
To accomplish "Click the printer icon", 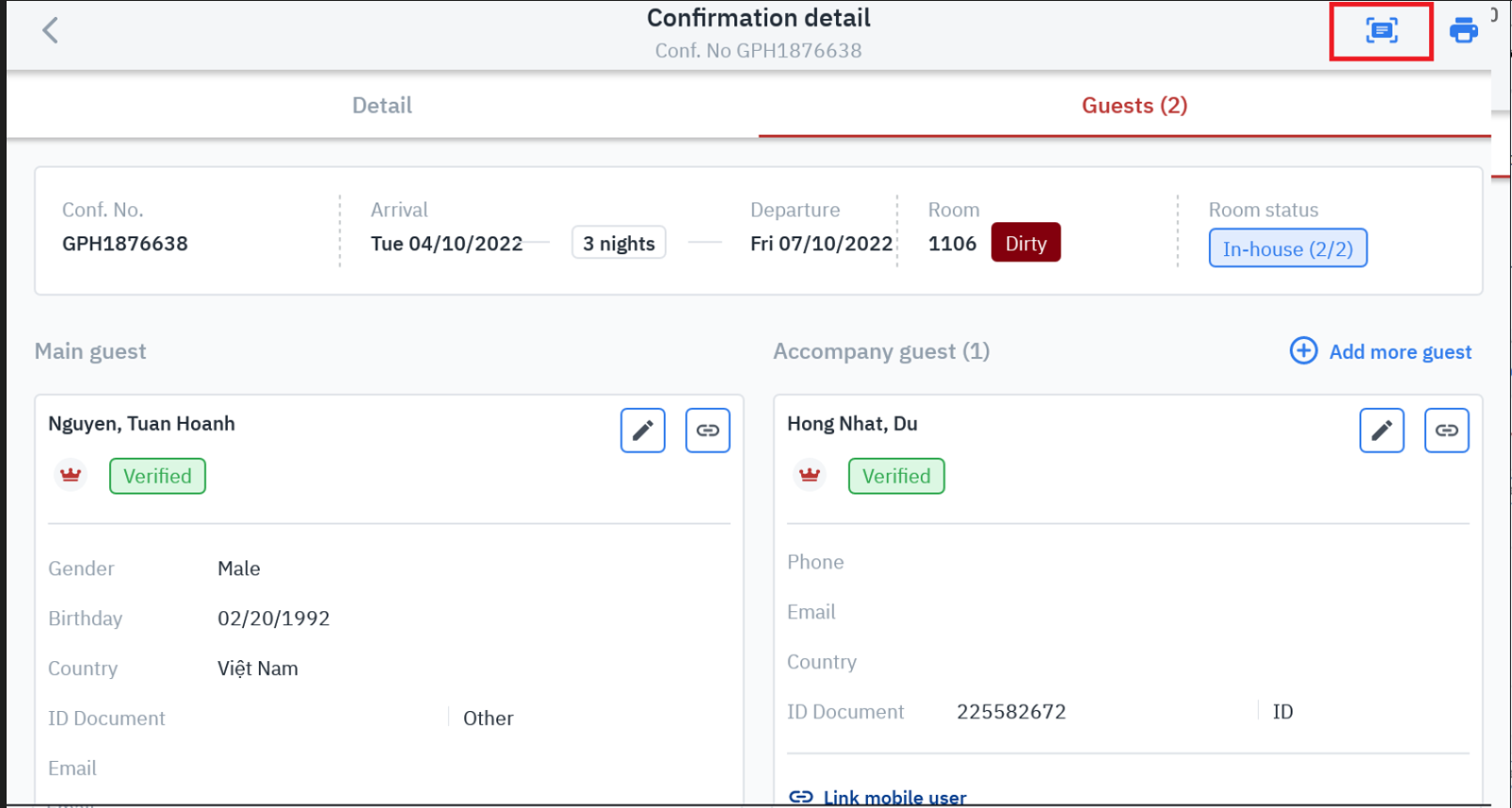I will tap(1463, 31).
